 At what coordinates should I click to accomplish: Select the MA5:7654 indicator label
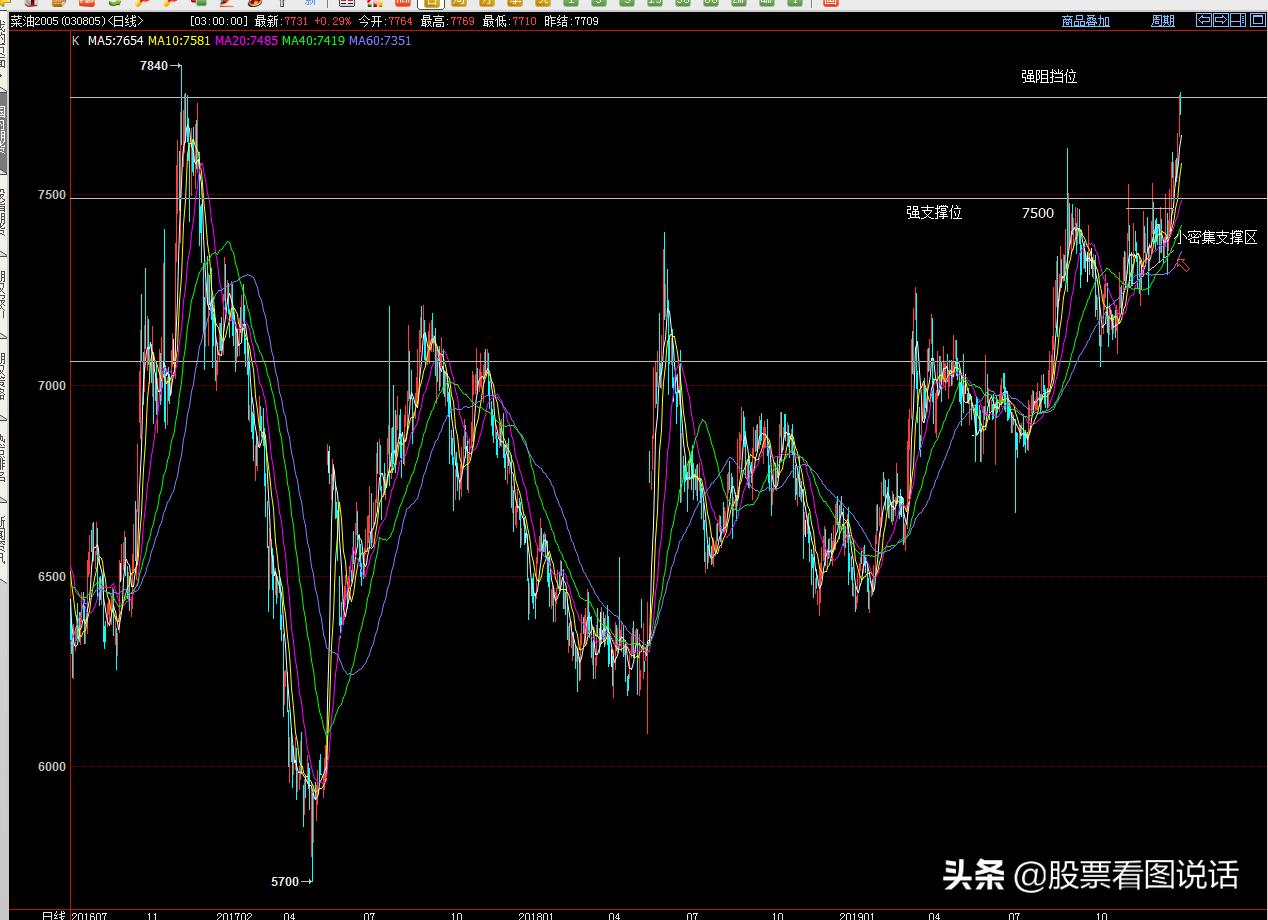[x=116, y=41]
